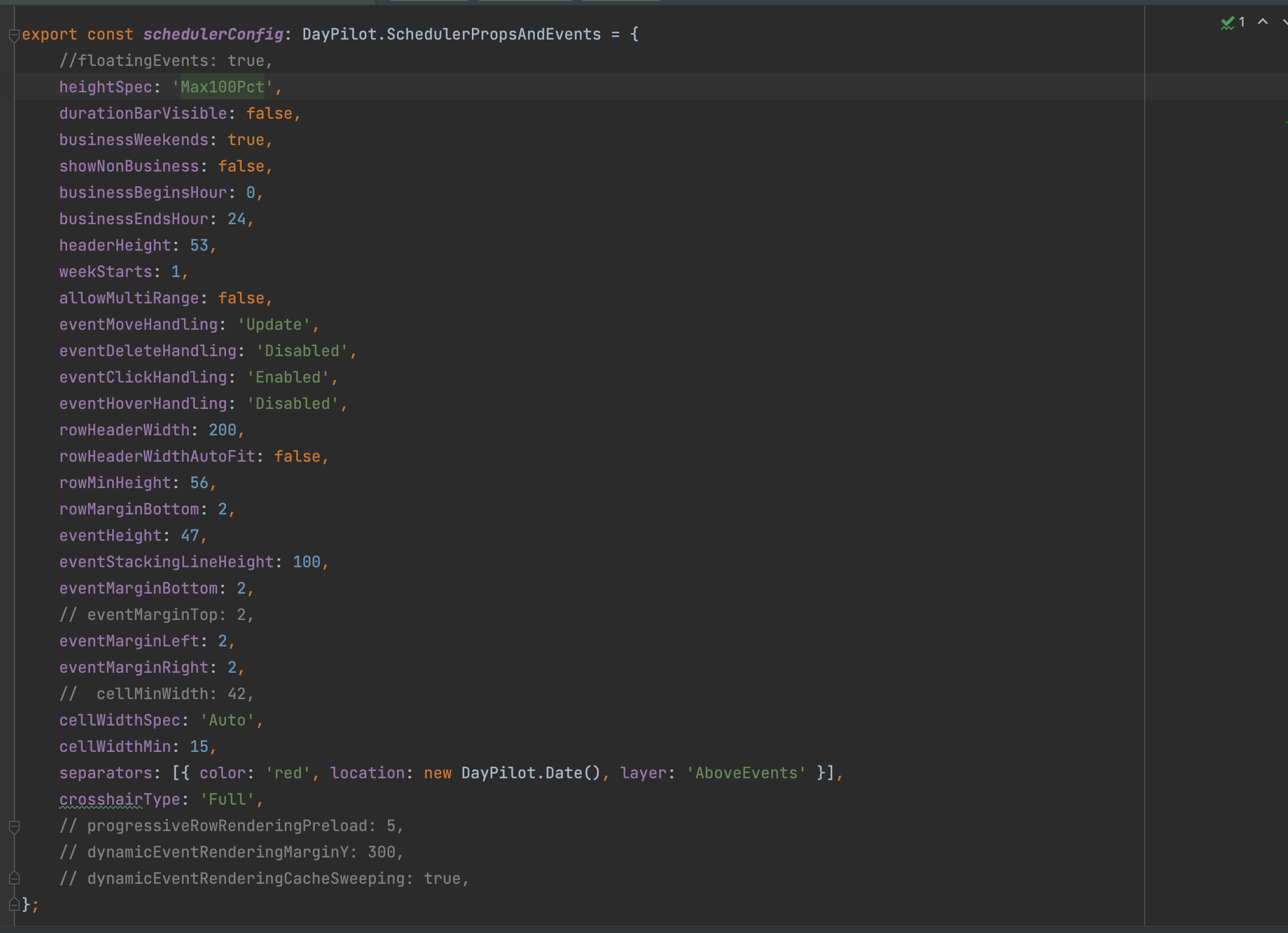1288x933 pixels.
Task: Click the 'Full' crosshairType value
Action: coord(227,799)
